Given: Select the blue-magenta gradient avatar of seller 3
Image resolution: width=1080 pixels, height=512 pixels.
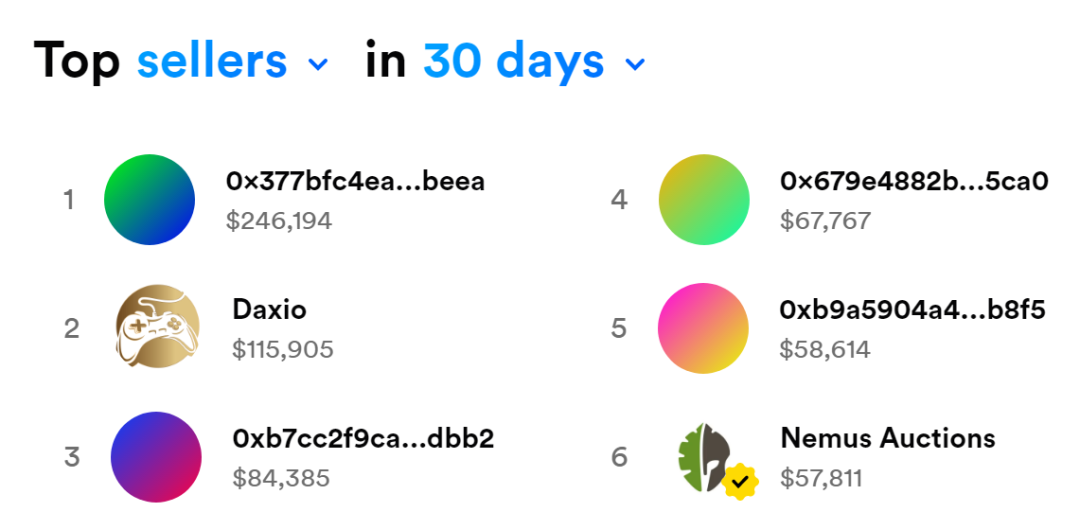Looking at the screenshot, I should 156,456.
